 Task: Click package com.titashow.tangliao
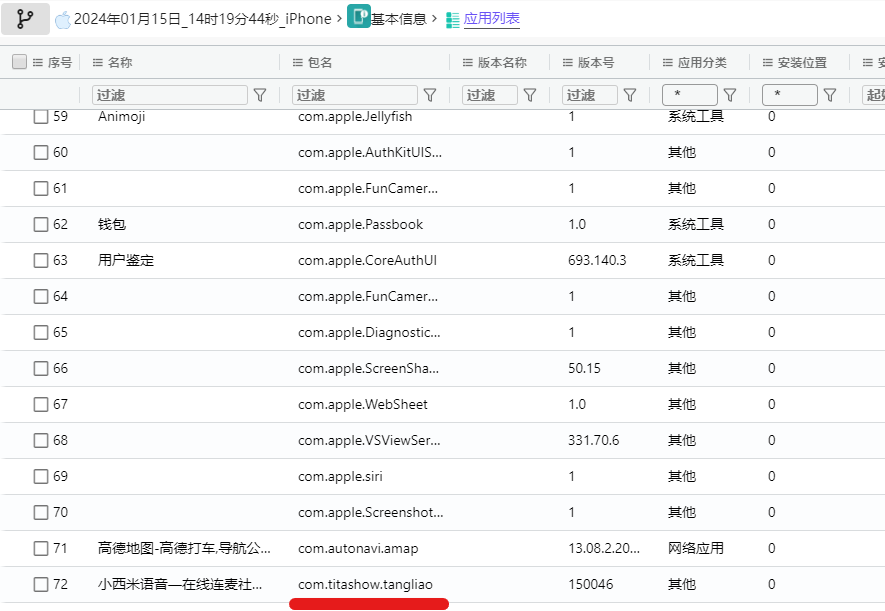365,584
